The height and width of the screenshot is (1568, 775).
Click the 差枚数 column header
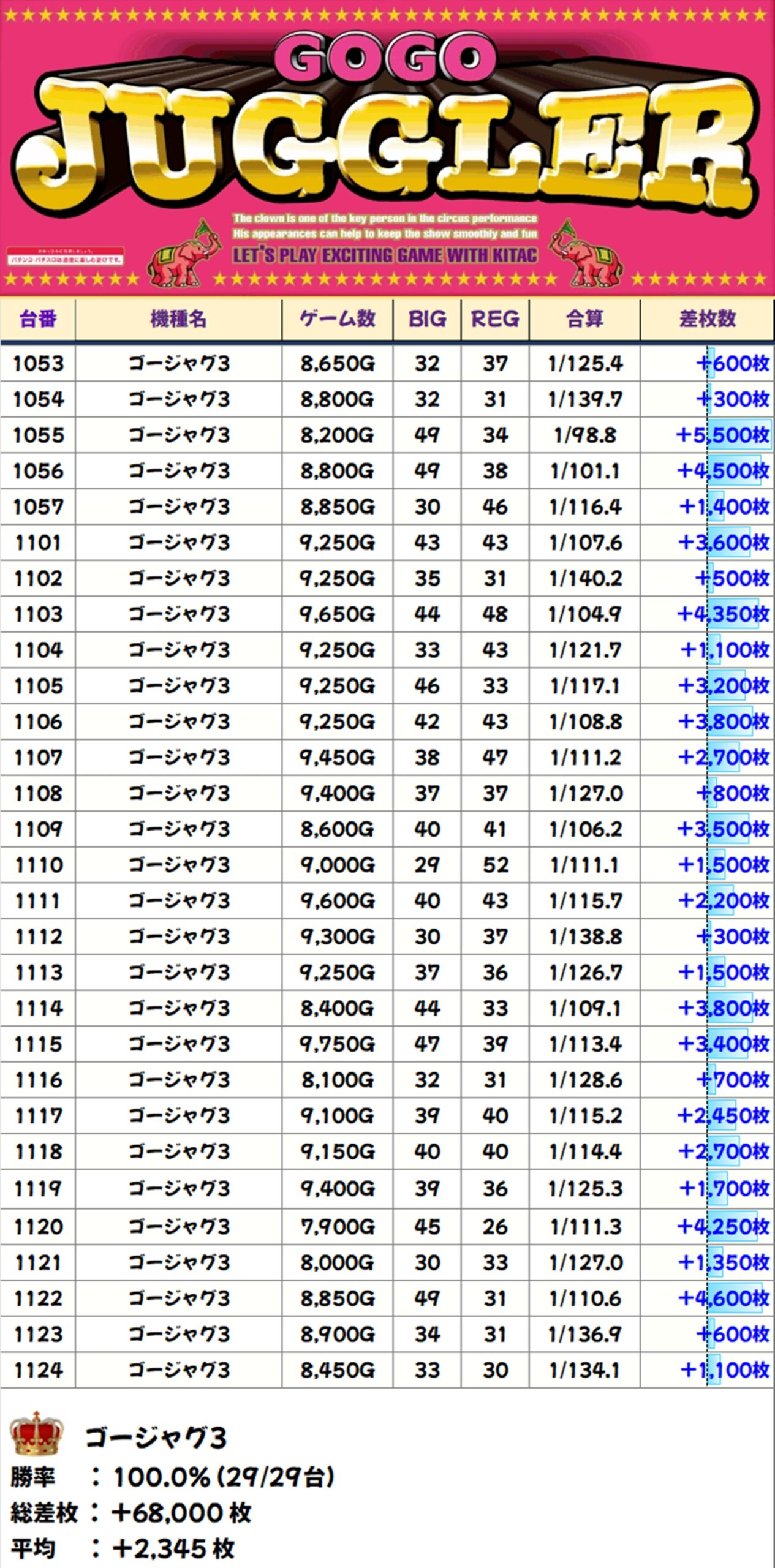pos(707,319)
